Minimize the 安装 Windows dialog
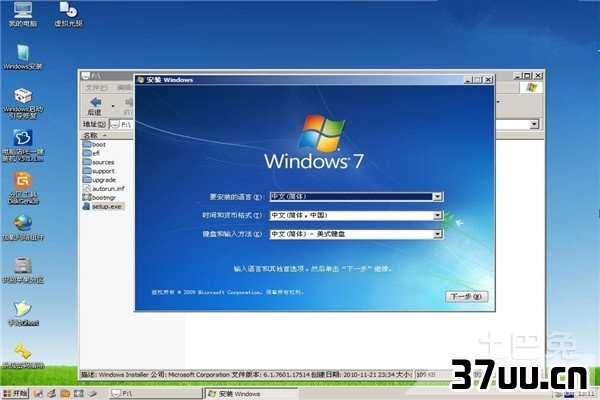Image resolution: width=600 pixels, height=400 pixels. [468, 80]
